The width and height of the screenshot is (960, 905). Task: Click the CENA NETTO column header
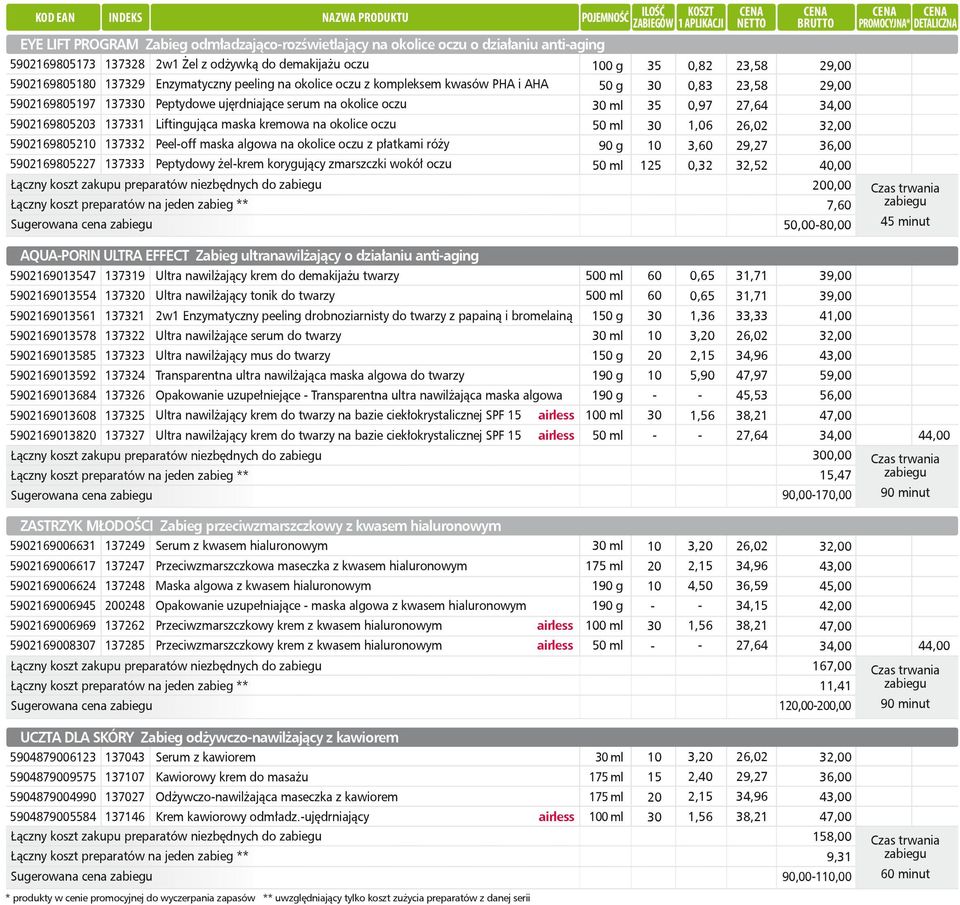pos(751,18)
